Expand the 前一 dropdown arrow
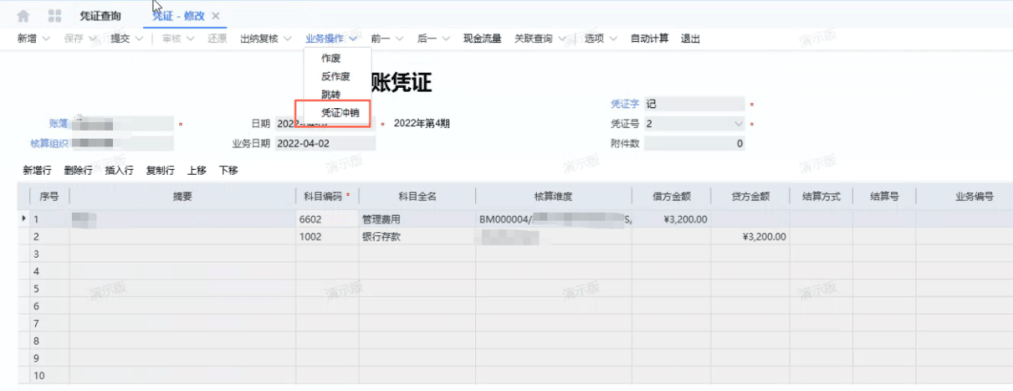 pos(399,39)
